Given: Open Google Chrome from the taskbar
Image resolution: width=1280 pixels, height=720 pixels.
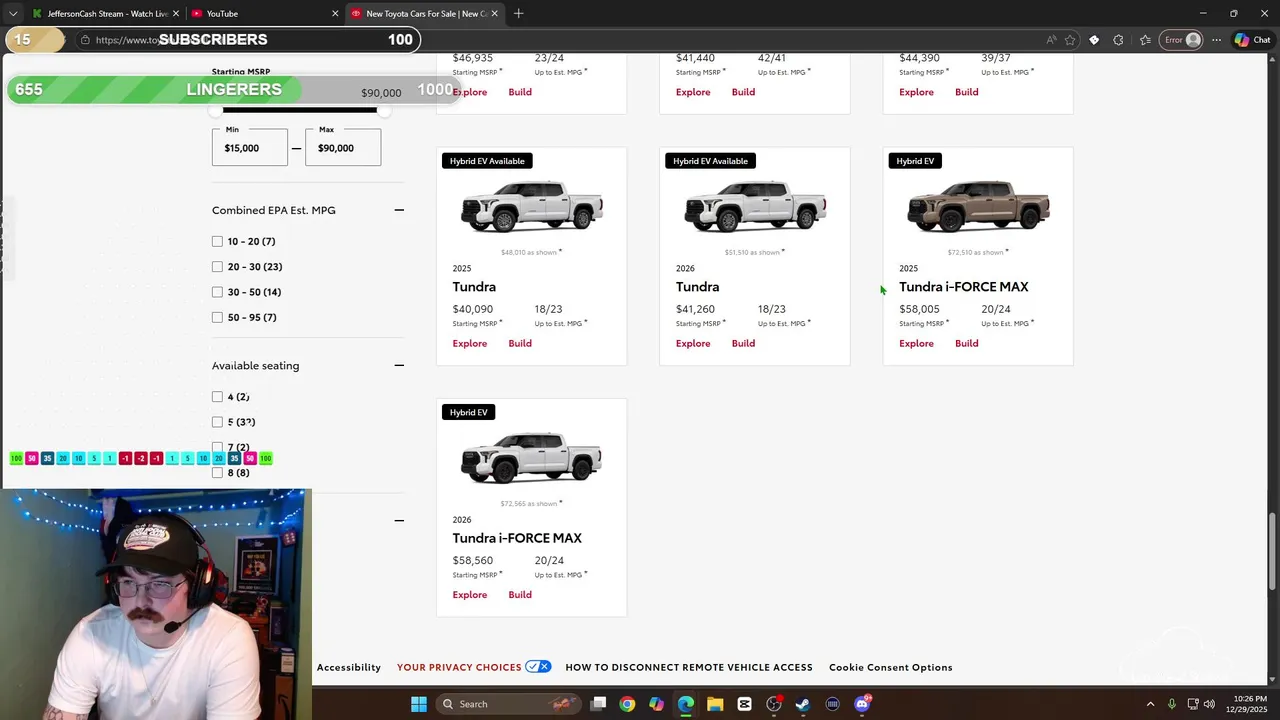Looking at the screenshot, I should tap(627, 704).
